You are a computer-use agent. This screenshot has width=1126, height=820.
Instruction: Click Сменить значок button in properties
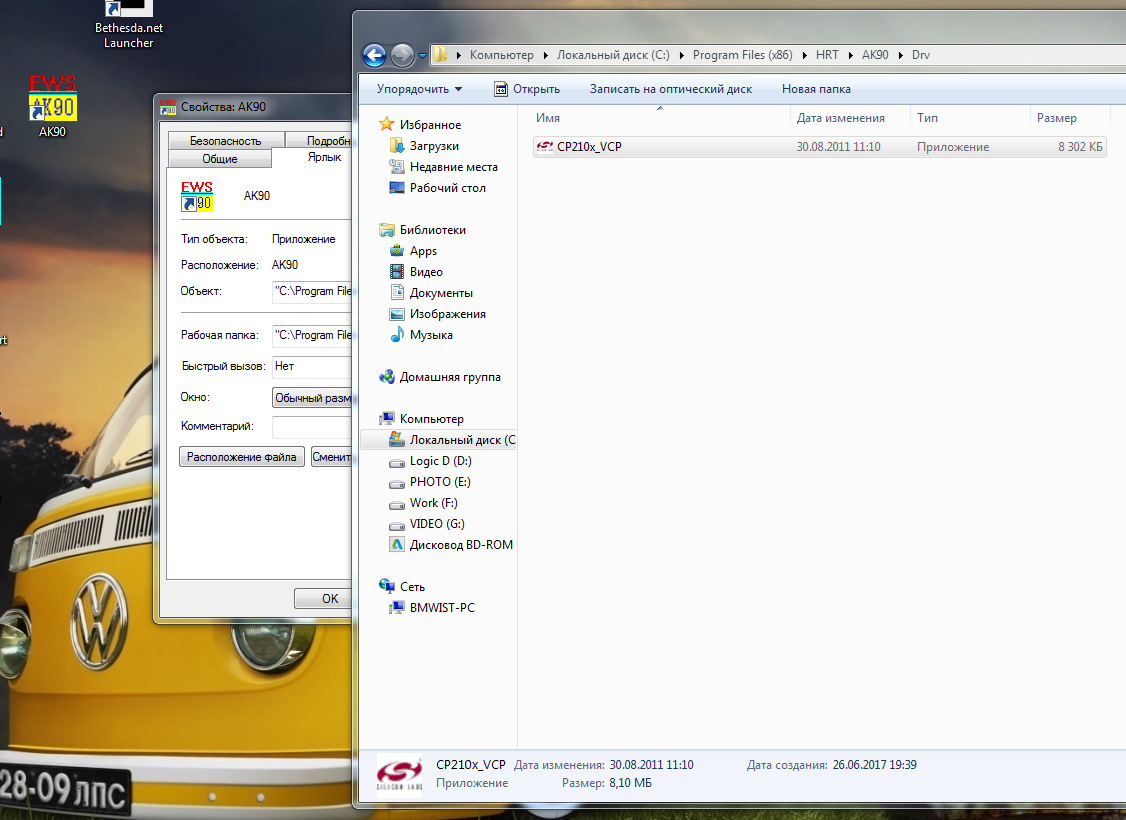(332, 457)
